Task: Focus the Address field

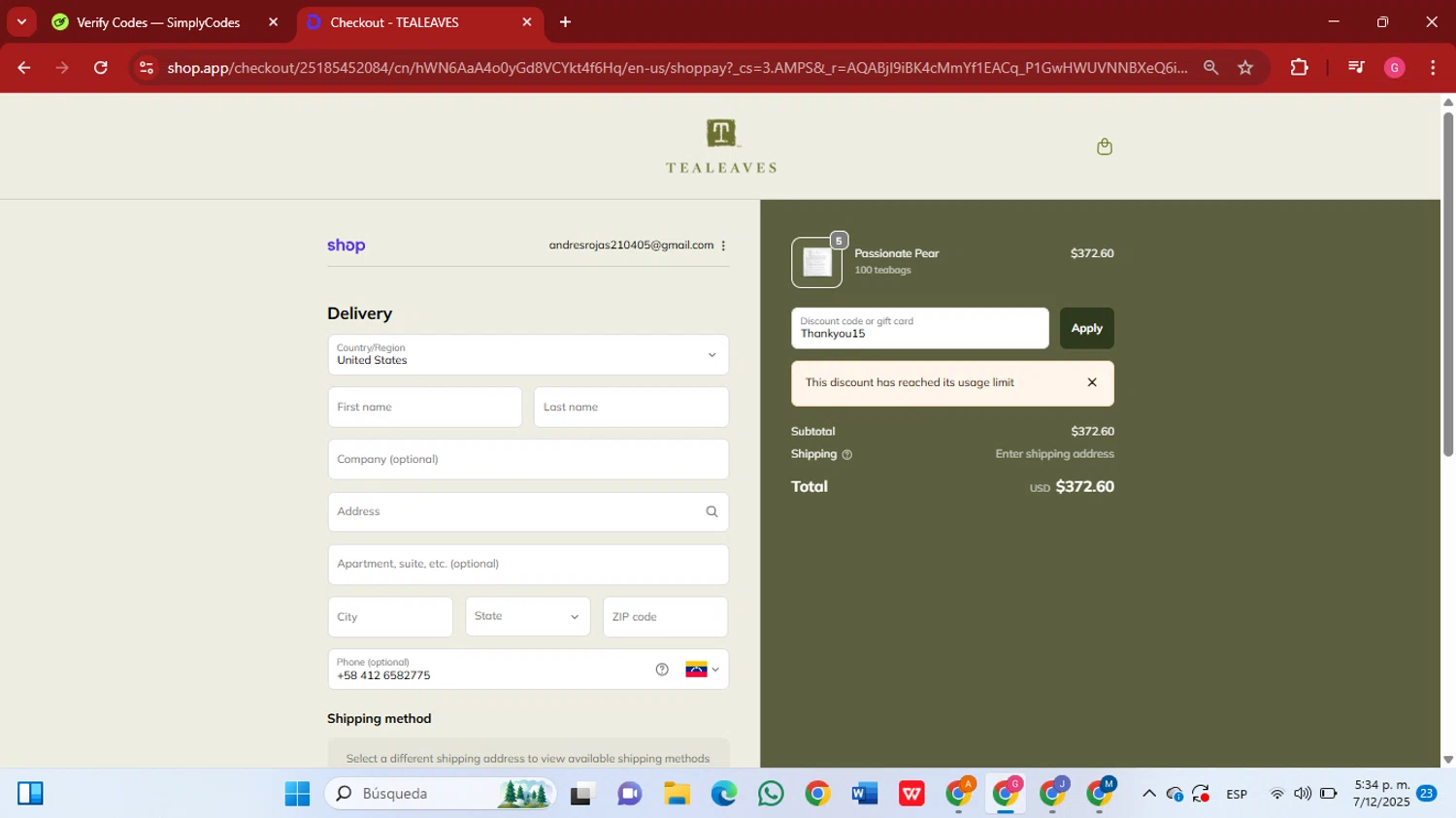Action: point(528,511)
